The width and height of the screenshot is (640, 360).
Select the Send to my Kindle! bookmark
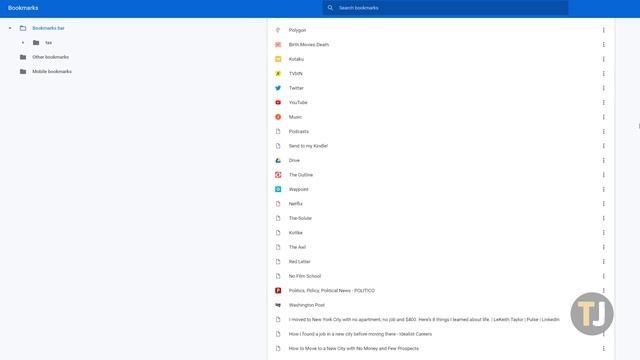(x=308, y=146)
